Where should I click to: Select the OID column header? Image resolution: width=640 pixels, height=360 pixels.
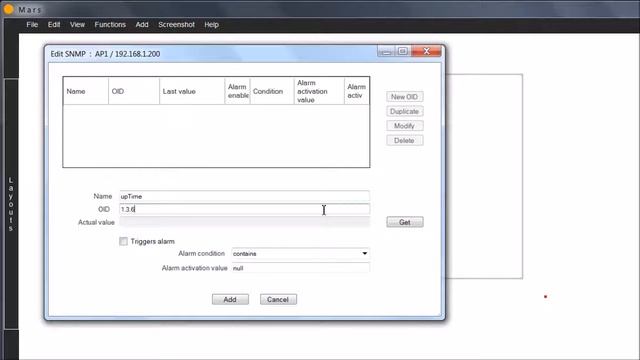click(x=134, y=91)
